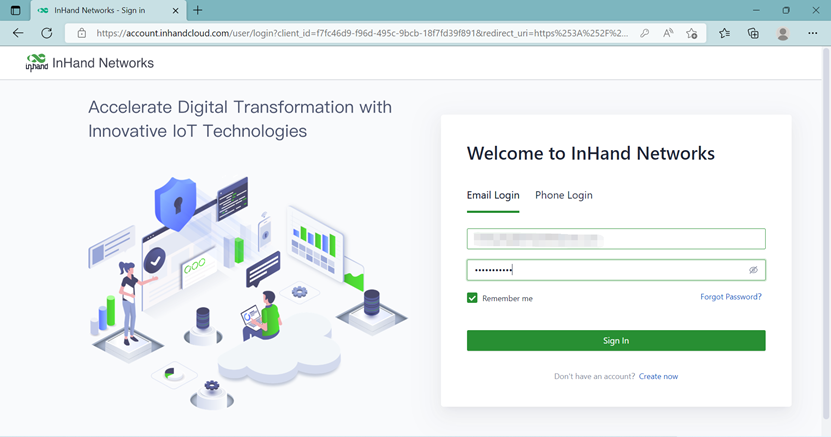Open tab actions menu icon
831x437 pixels.
15,10
